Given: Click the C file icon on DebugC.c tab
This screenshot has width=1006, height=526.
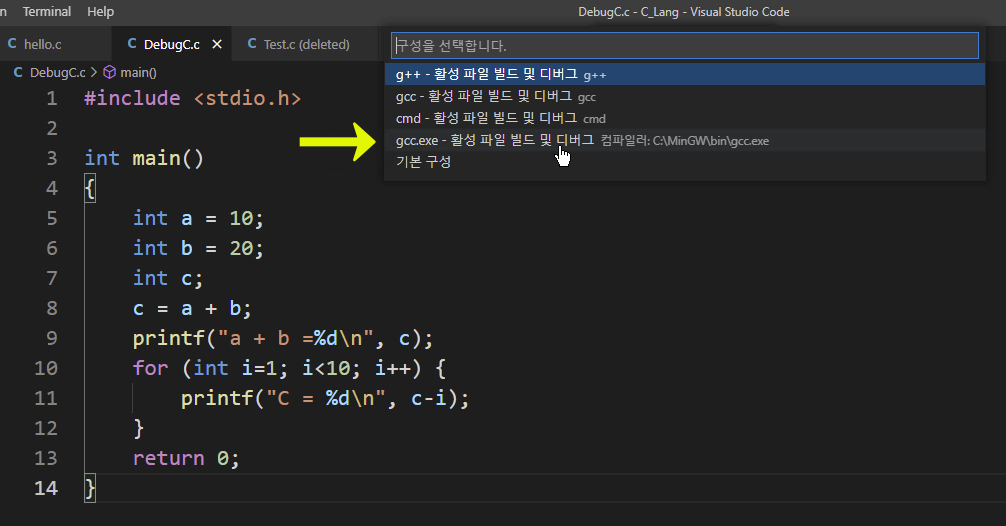Looking at the screenshot, I should point(132,44).
